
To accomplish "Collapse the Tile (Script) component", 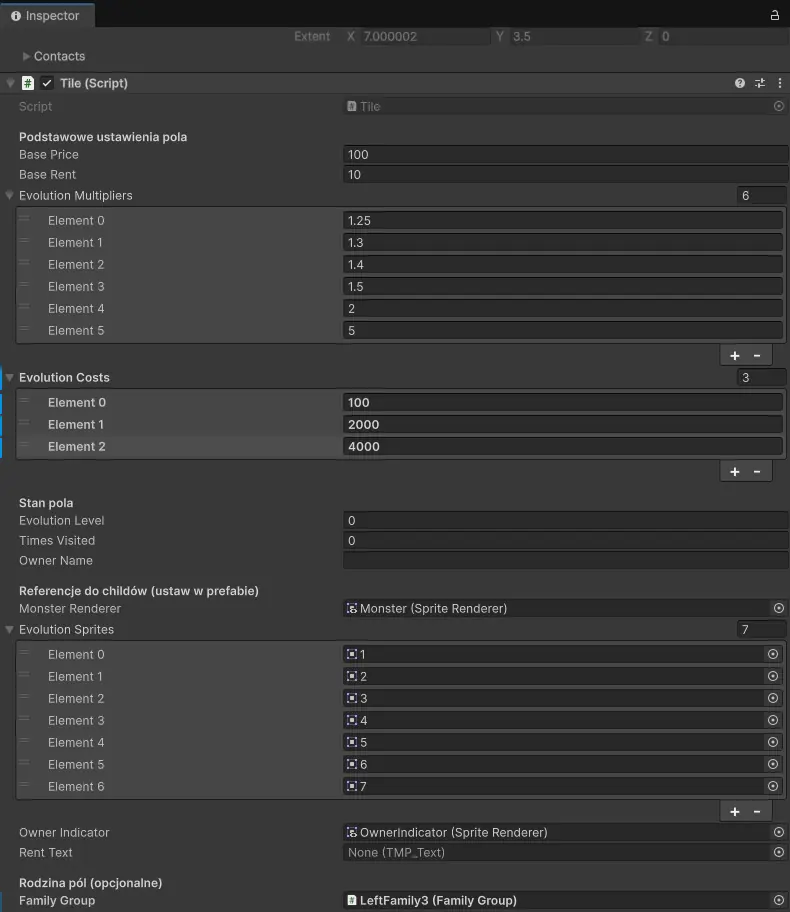I will 10,83.
